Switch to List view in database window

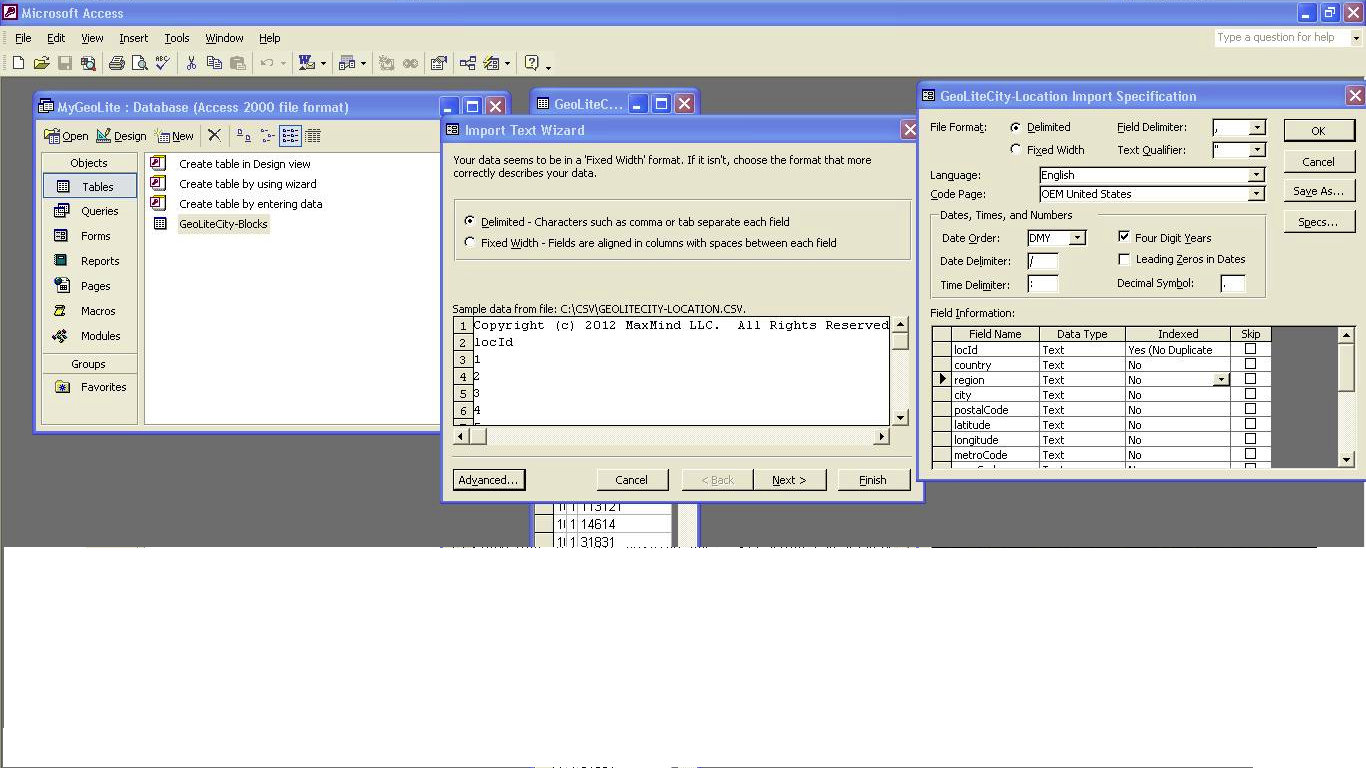click(x=290, y=135)
